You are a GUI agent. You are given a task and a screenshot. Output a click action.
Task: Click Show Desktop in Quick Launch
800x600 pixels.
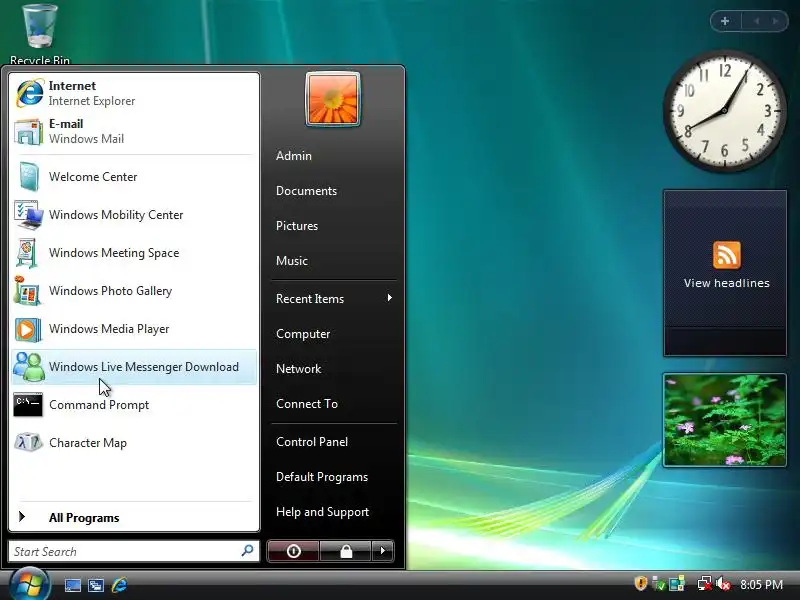coord(72,585)
